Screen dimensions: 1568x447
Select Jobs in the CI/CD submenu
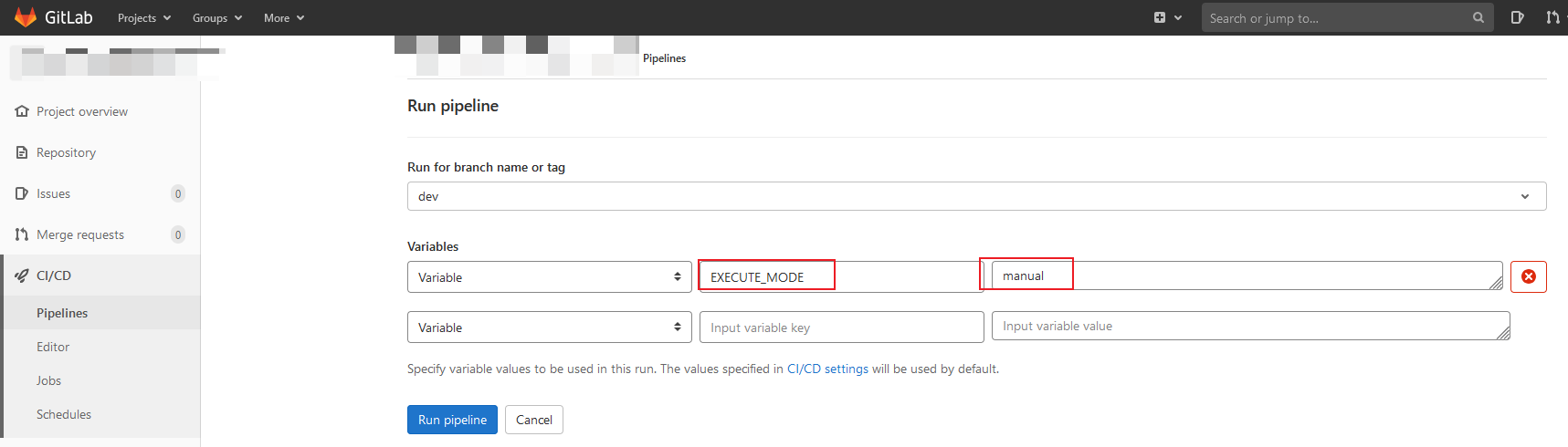point(48,380)
